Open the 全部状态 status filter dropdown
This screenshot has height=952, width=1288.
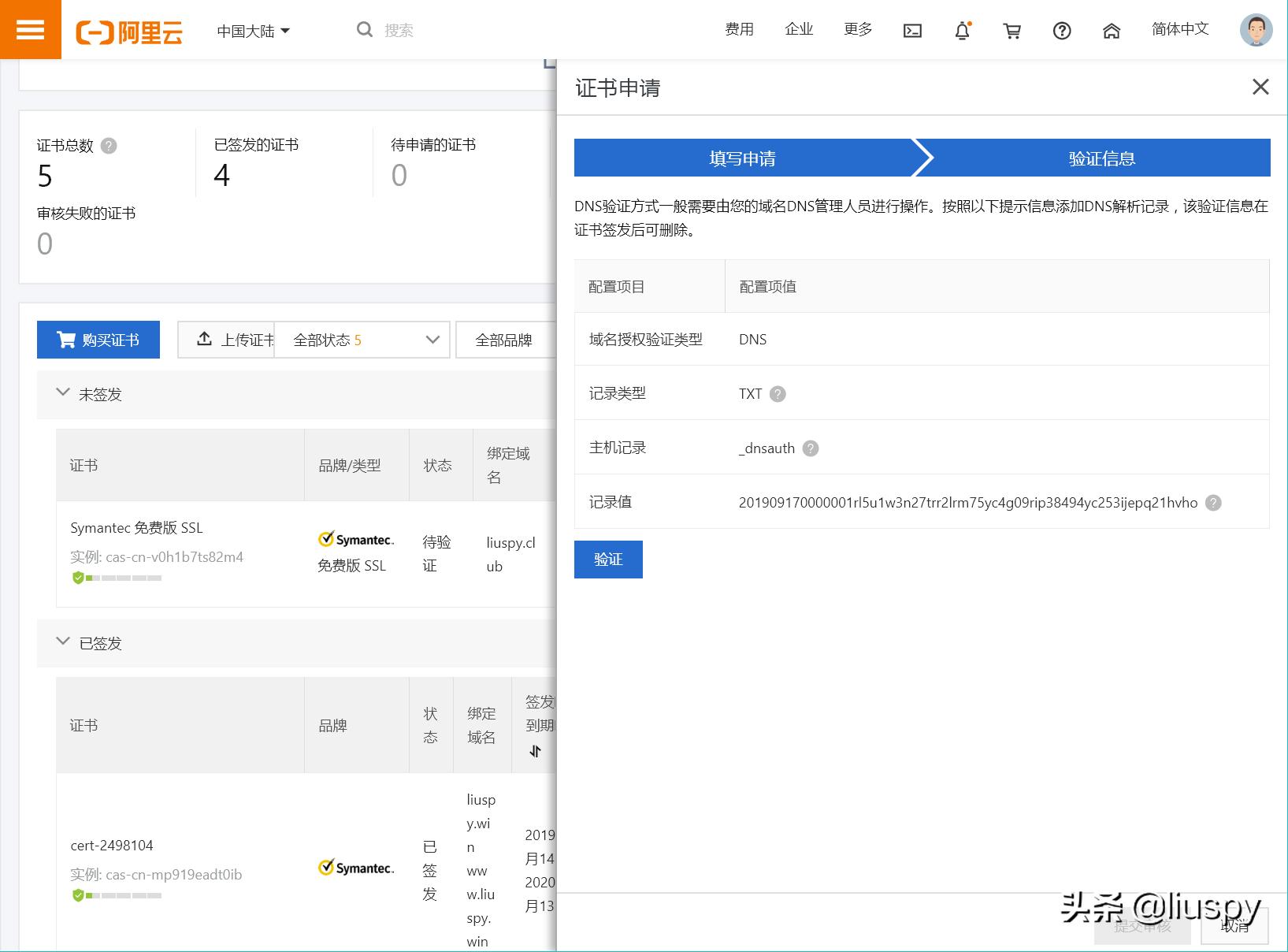point(362,340)
